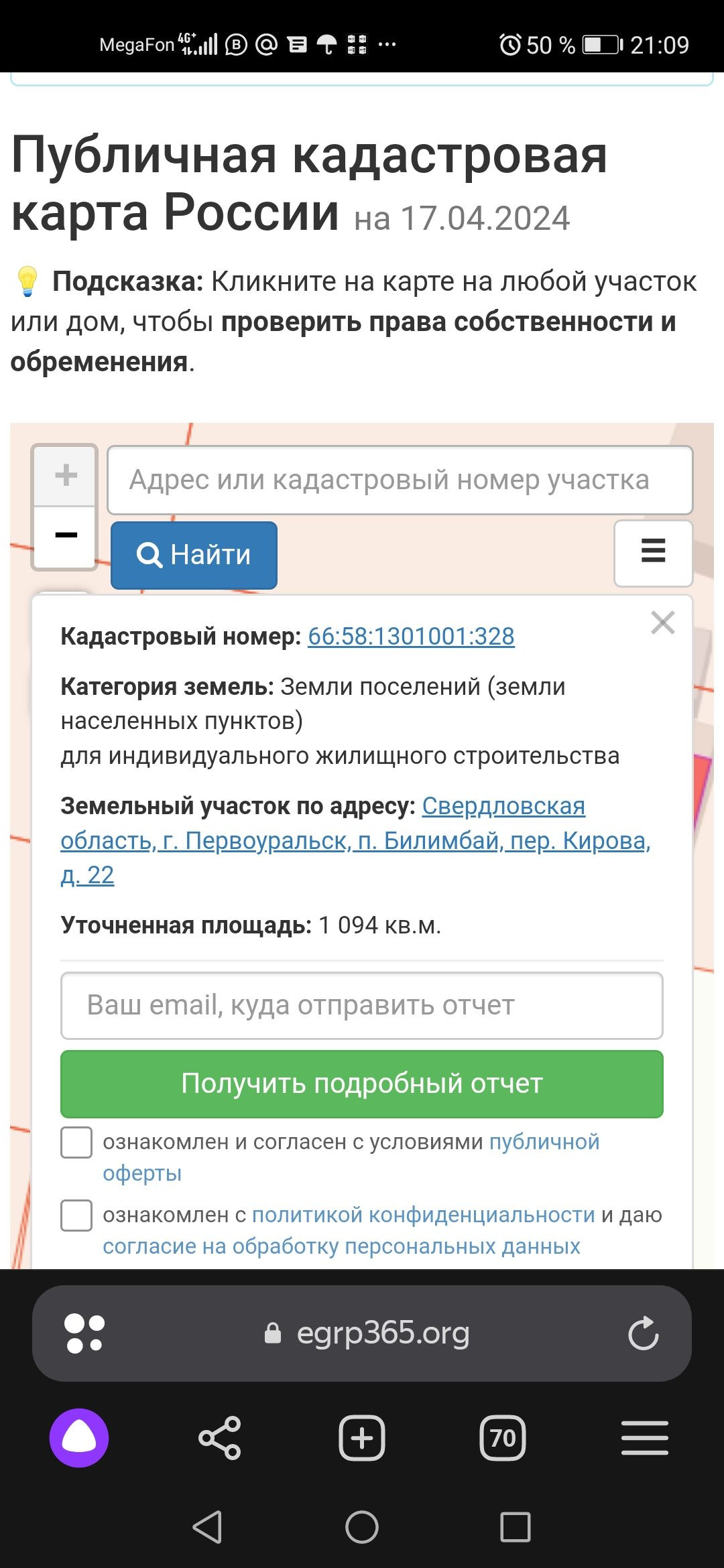Viewport: 724px width, 1568px height.
Task: Open cadastral number 66:58:1301001:328 link
Action: (411, 637)
